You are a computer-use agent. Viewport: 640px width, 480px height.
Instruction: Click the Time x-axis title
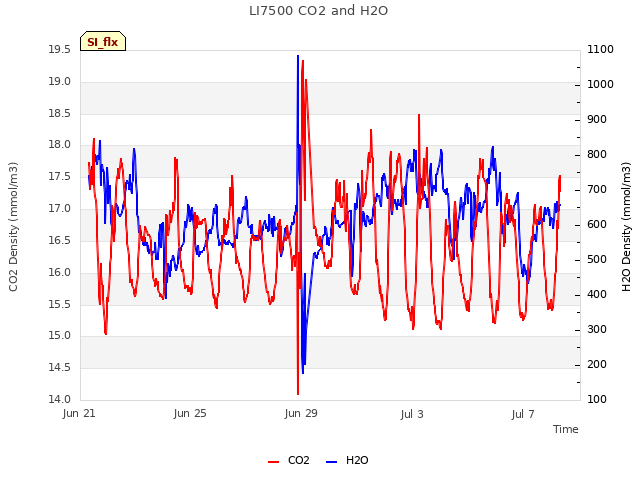tap(566, 429)
